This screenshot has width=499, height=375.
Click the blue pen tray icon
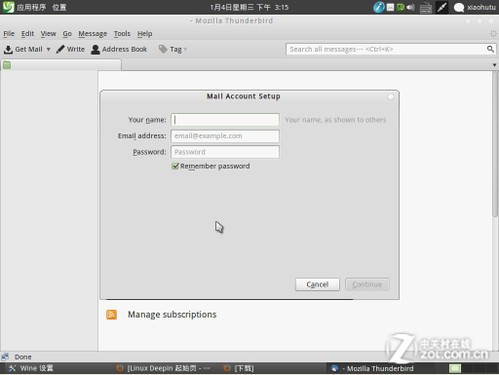pos(379,7)
